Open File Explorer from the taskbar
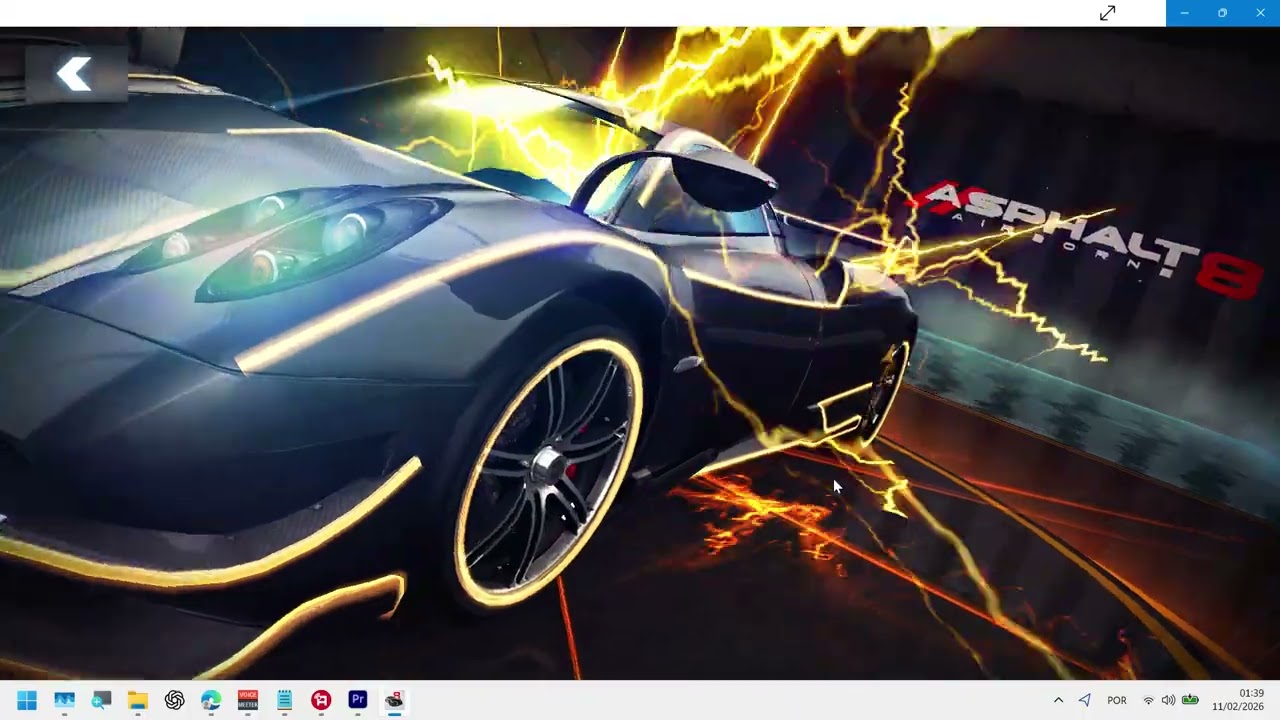The image size is (1280, 720). (x=138, y=700)
